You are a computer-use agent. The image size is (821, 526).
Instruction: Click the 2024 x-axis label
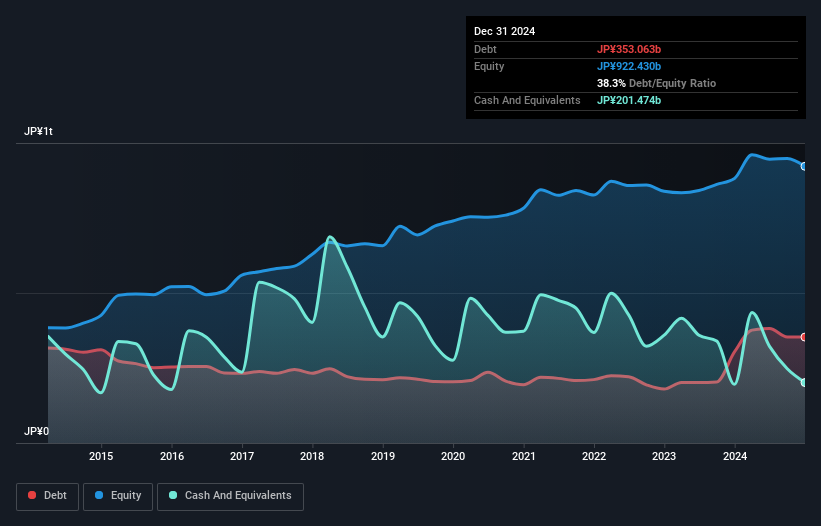[x=735, y=456]
